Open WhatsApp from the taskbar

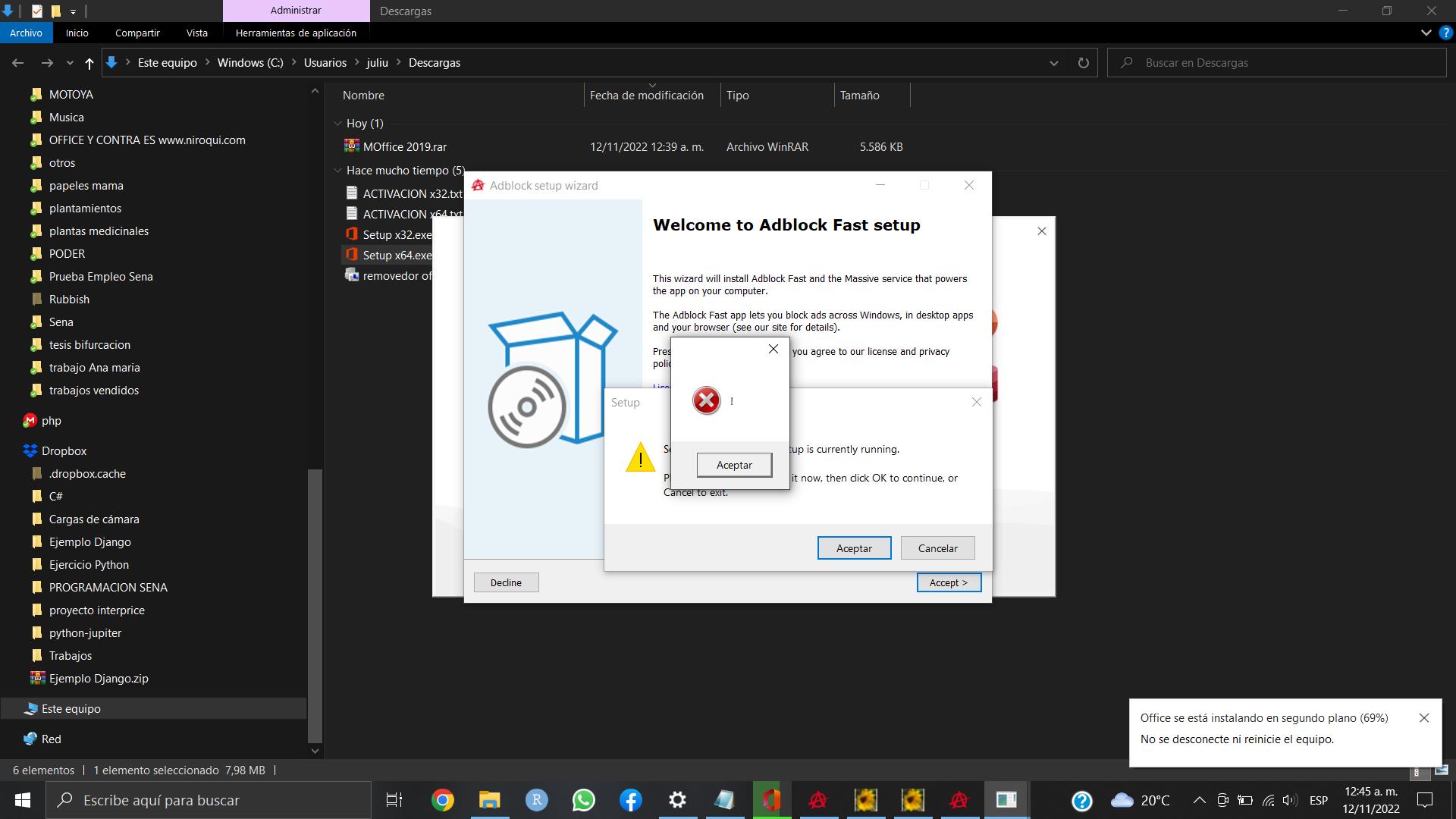point(584,800)
